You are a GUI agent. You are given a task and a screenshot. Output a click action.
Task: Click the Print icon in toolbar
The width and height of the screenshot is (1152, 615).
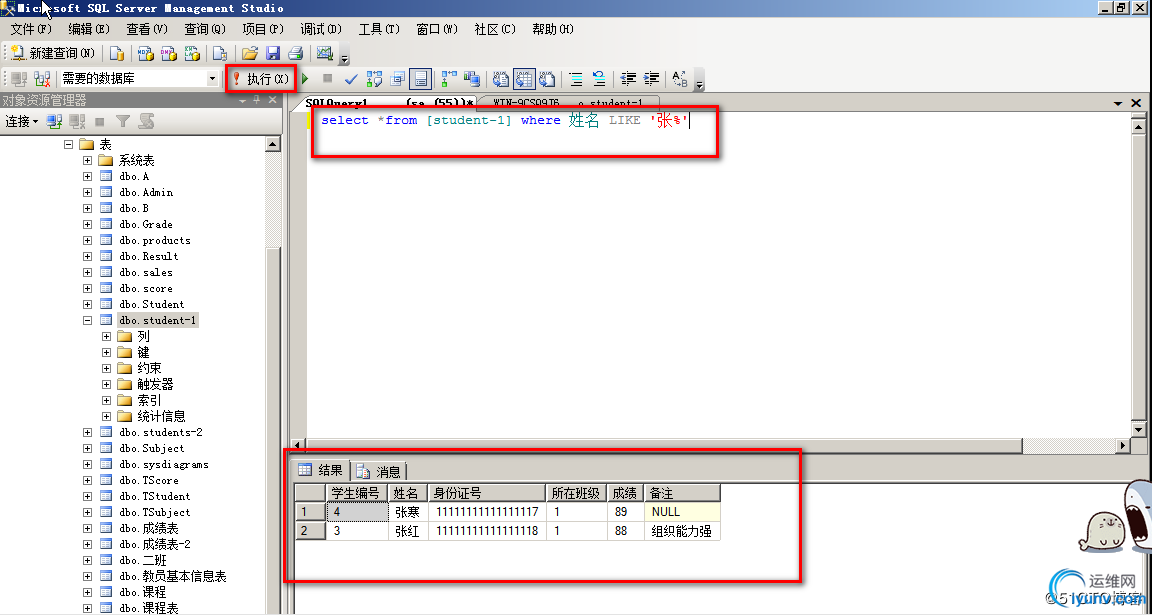click(x=295, y=53)
